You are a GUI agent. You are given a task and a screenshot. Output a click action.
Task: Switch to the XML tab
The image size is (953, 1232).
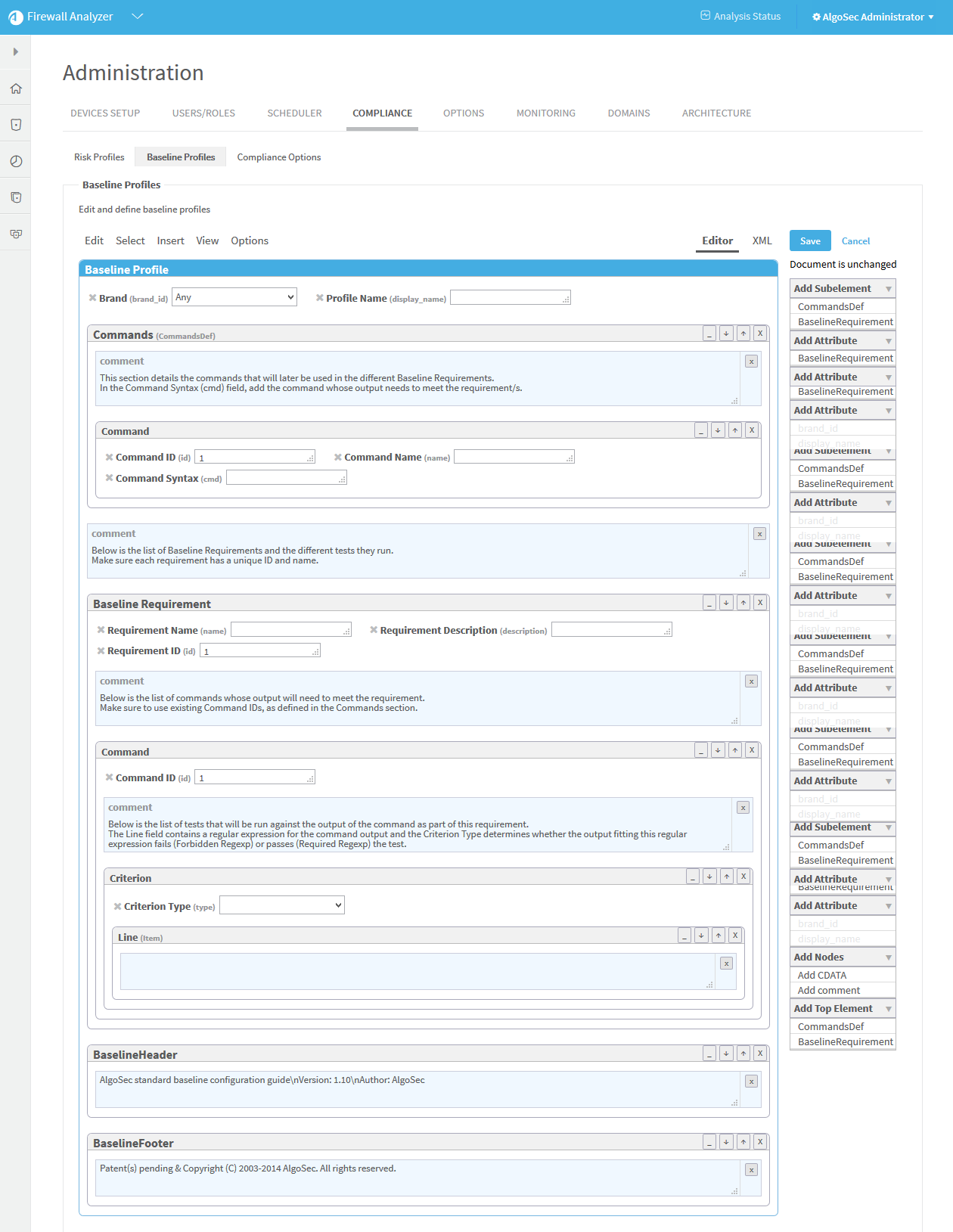762,241
